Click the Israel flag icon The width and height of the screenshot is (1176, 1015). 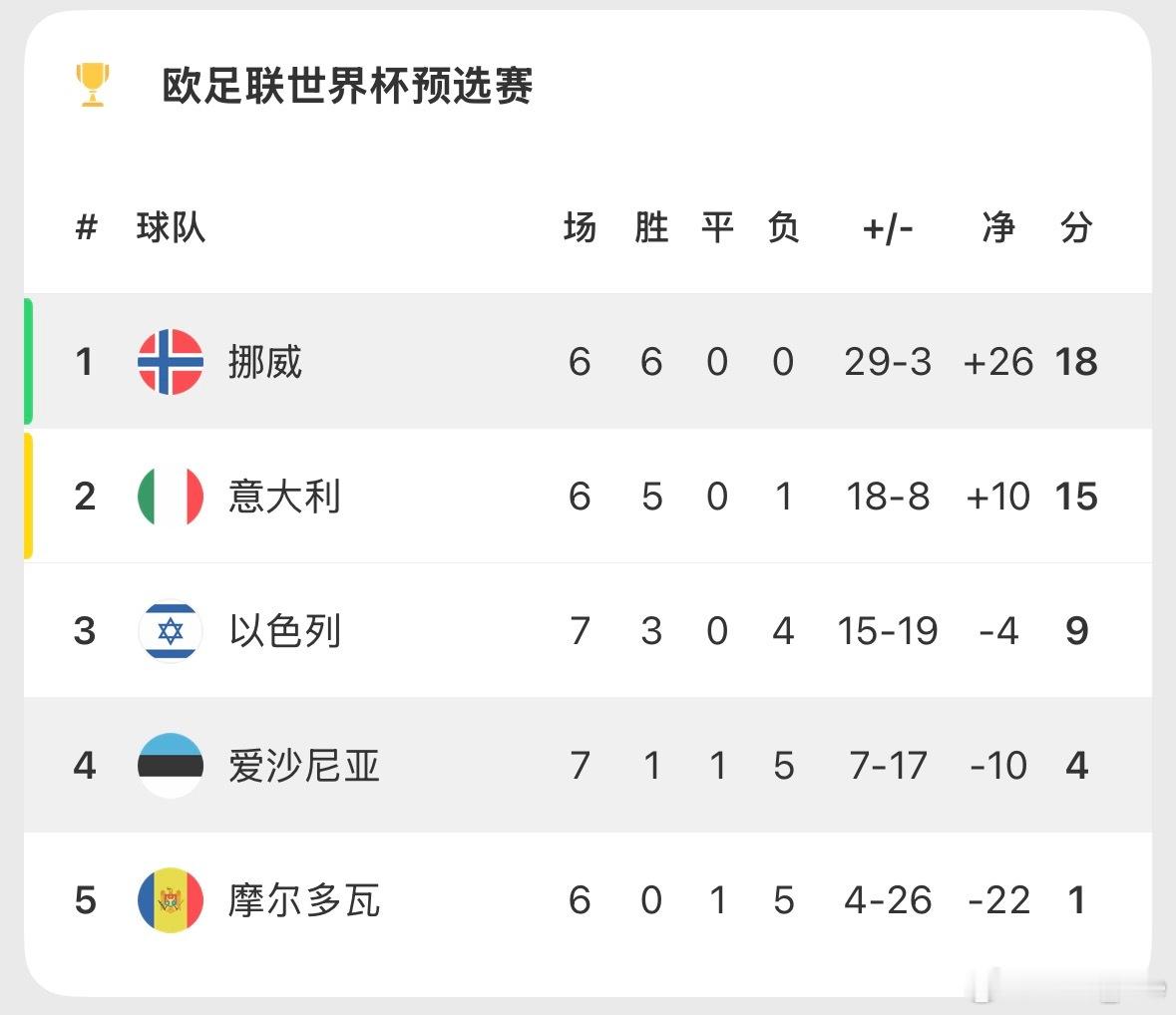click(x=171, y=631)
